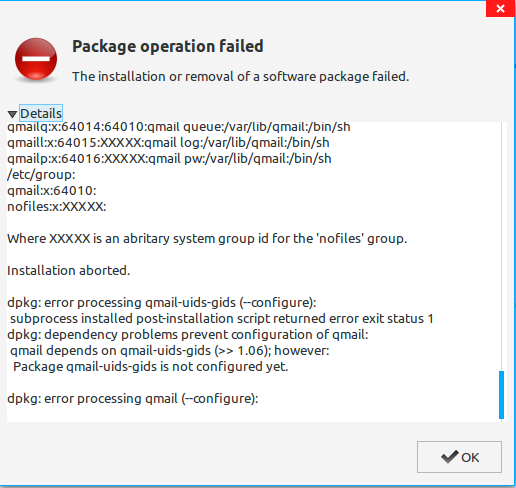Click the 'nofiles:x:XXXXX:' line
Screen dimensions: 516x488
(x=57, y=207)
